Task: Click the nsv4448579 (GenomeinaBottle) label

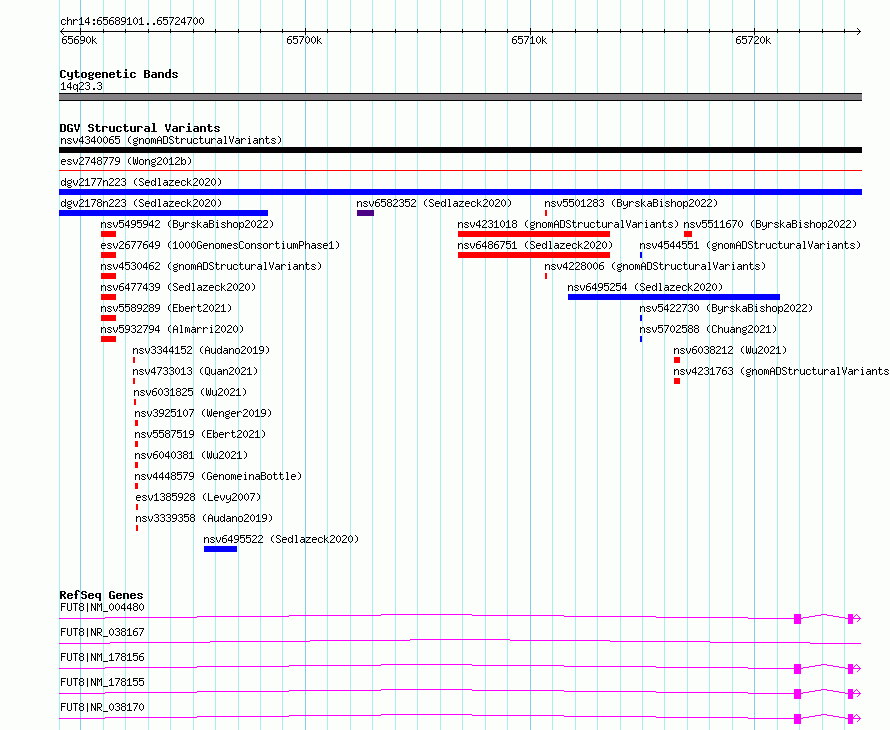Action: pyautogui.click(x=218, y=476)
